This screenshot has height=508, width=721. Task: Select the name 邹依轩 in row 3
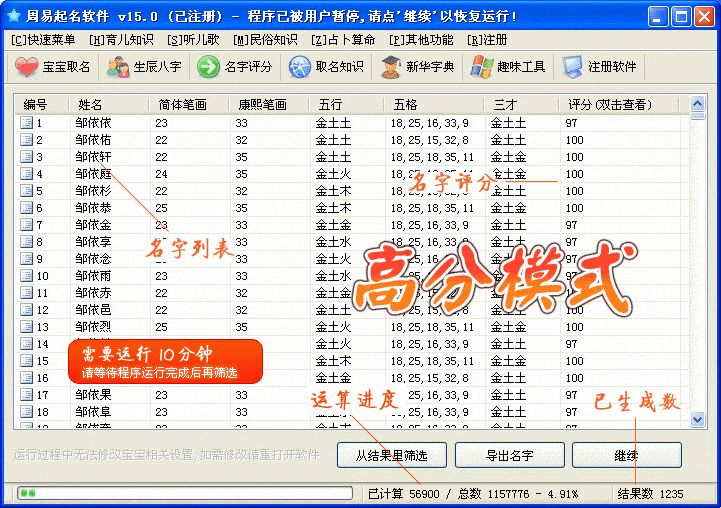click(x=93, y=157)
